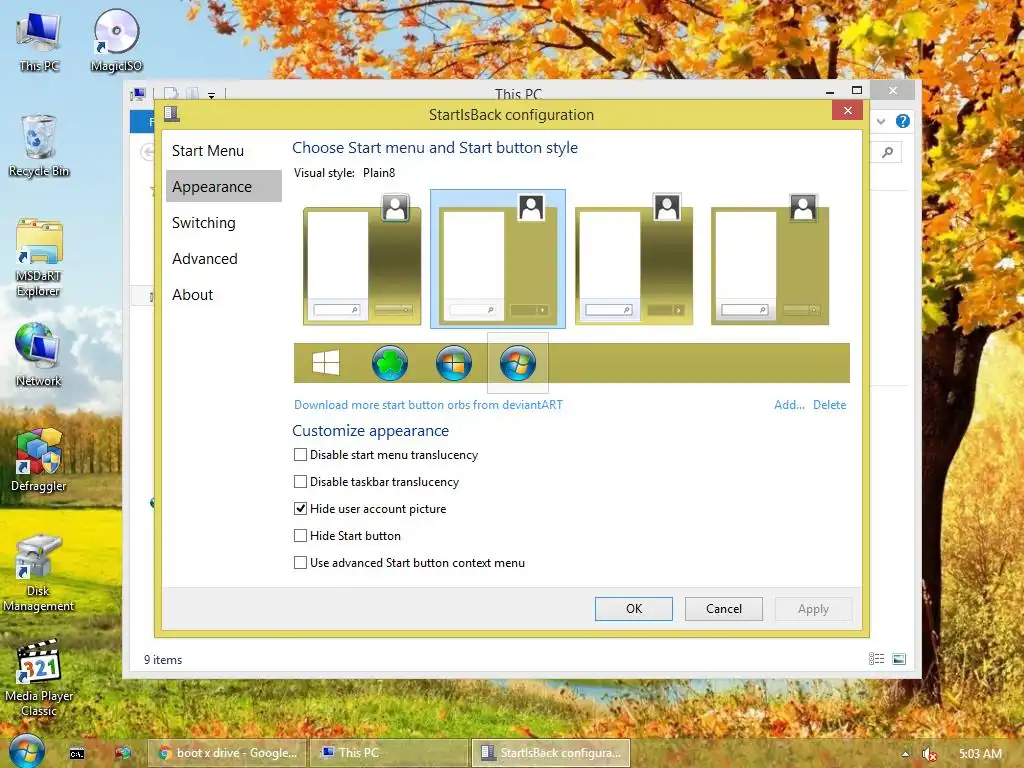This screenshot has height=768, width=1024.
Task: Select StartIsBack configuration taskbar button
Action: (x=551, y=753)
